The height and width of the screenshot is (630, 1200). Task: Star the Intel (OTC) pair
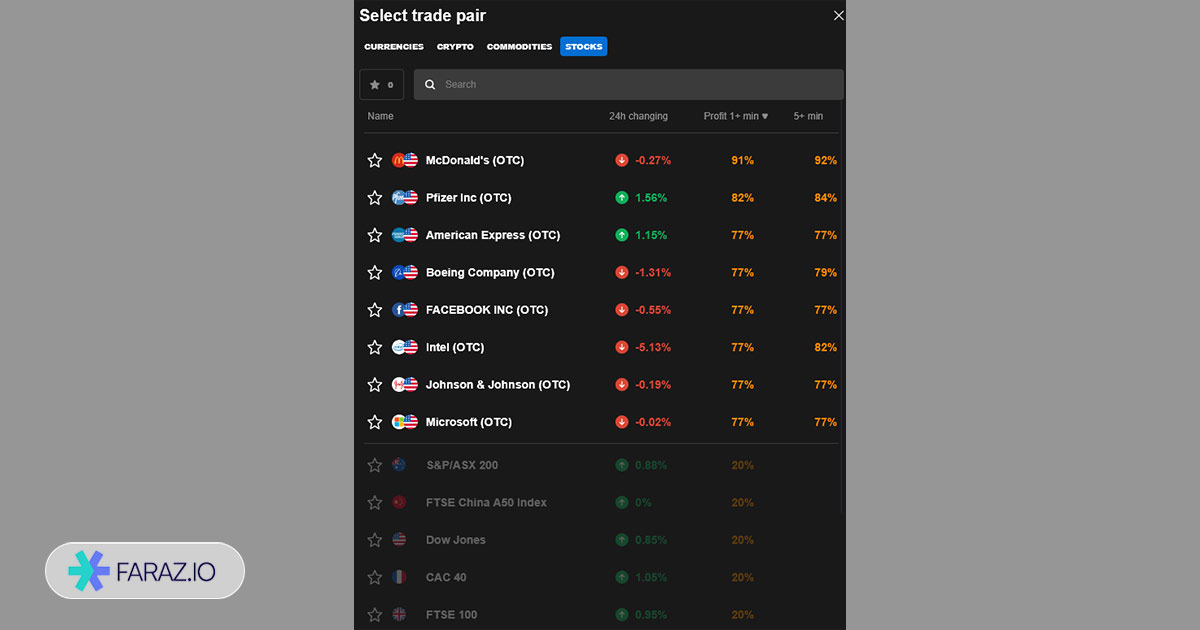click(x=375, y=347)
